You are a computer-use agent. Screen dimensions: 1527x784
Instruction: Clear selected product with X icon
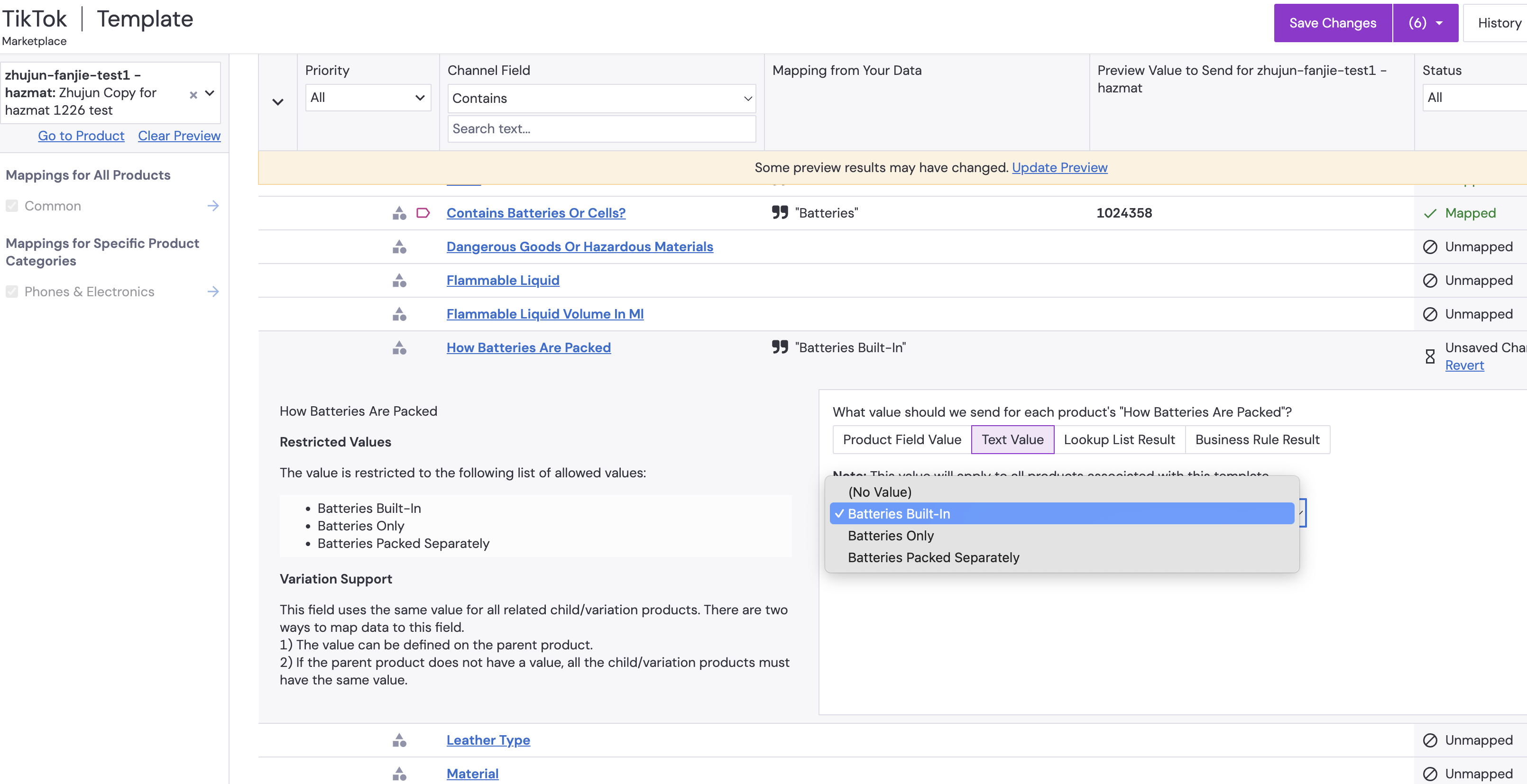point(193,94)
